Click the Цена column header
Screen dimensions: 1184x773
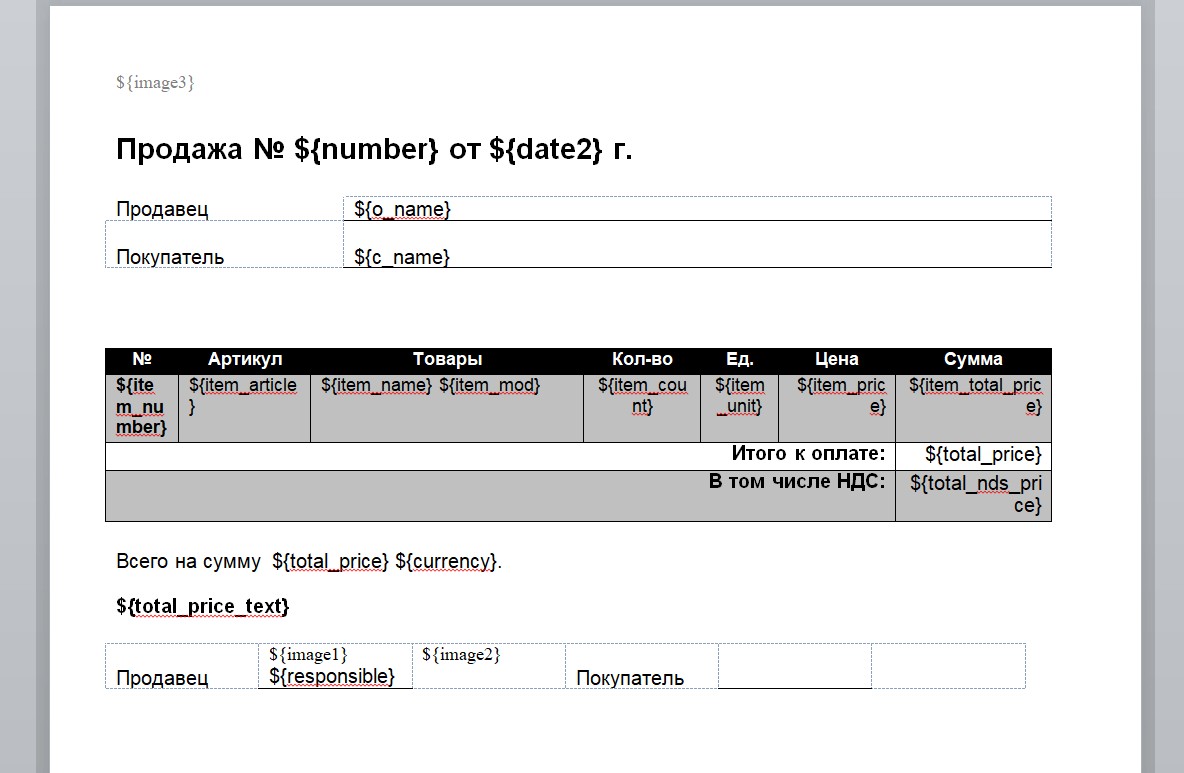coord(836,359)
